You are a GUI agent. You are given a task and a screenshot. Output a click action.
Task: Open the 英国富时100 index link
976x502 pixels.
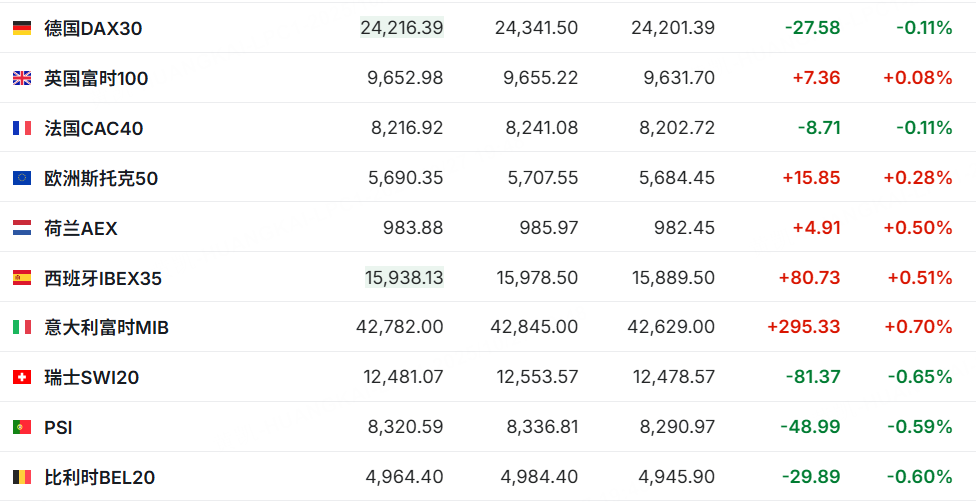click(x=96, y=78)
